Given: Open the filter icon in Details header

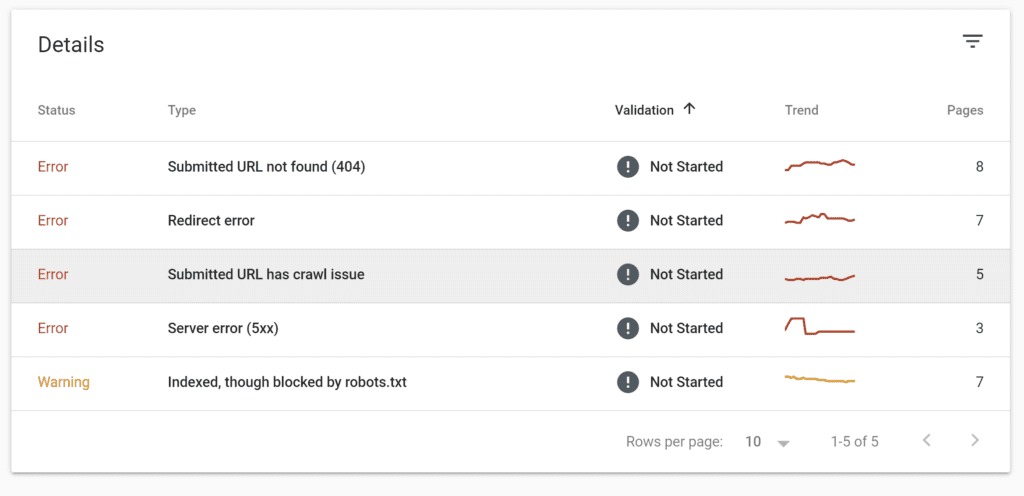Looking at the screenshot, I should pos(972,42).
